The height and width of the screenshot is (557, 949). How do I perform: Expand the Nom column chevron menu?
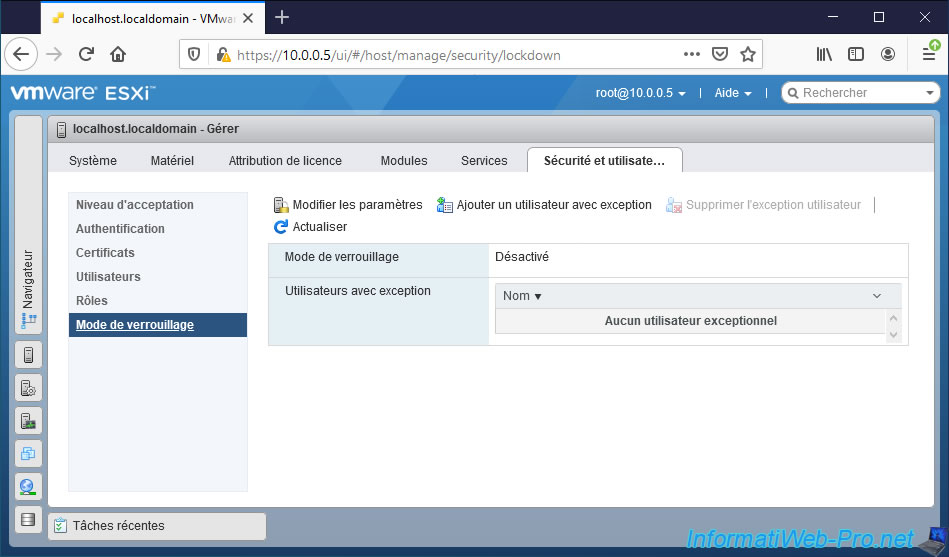(877, 296)
